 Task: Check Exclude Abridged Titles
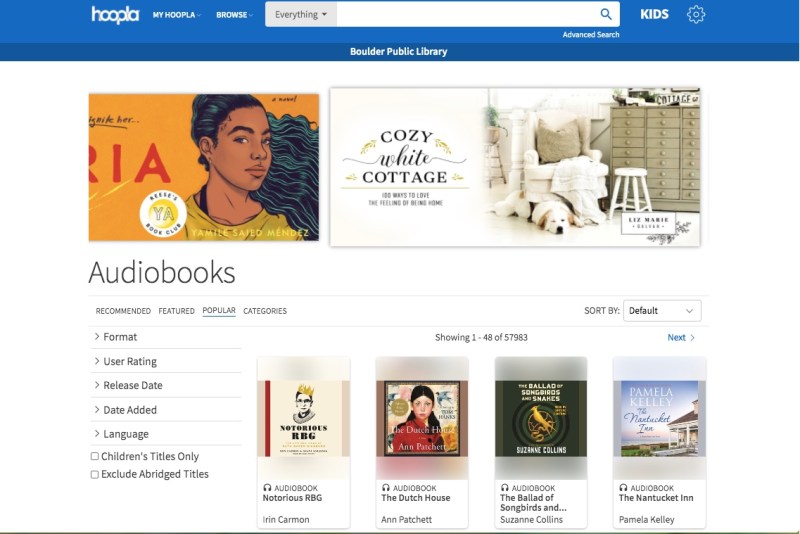point(94,474)
